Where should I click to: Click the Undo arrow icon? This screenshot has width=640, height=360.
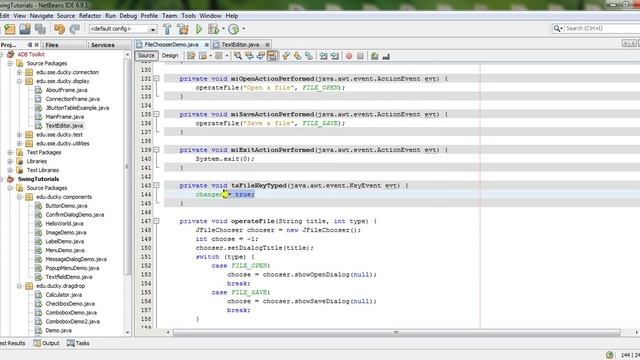(60, 29)
